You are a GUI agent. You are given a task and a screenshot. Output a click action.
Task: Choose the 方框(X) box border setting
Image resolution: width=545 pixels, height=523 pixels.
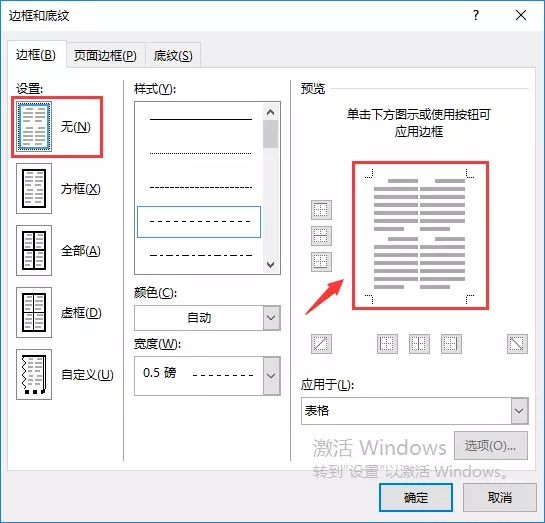tap(34, 188)
